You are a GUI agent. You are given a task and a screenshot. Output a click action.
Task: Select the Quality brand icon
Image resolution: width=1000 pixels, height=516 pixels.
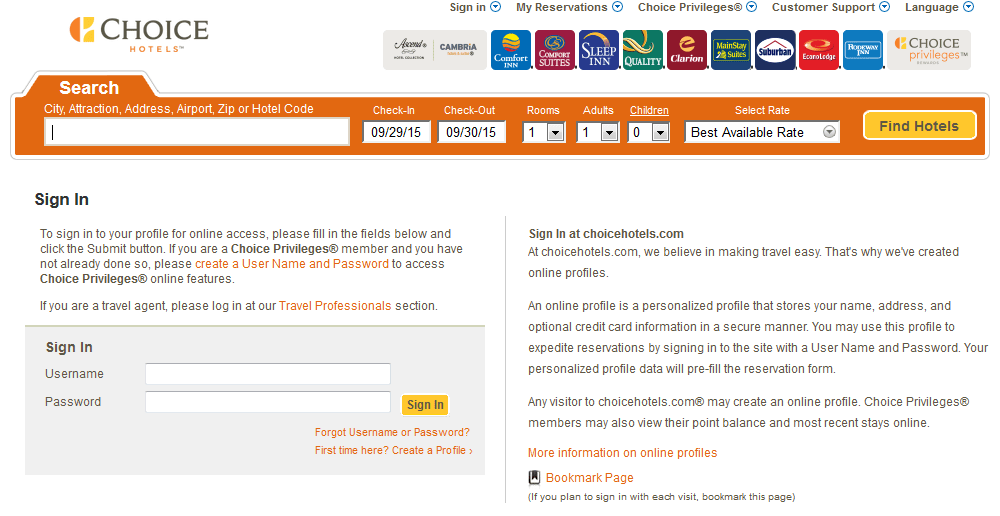(643, 50)
